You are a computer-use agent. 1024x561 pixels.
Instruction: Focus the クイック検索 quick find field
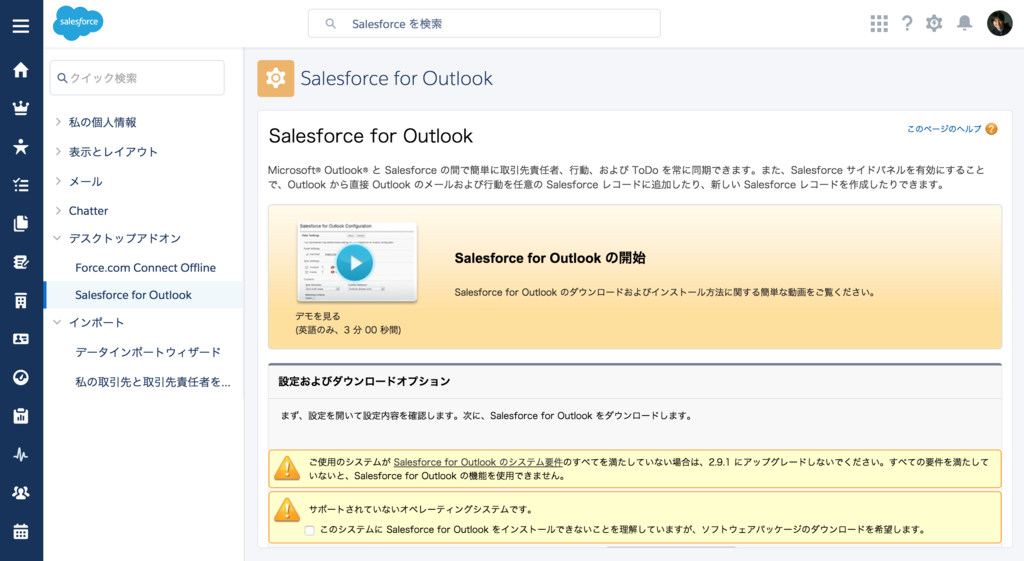coord(137,78)
